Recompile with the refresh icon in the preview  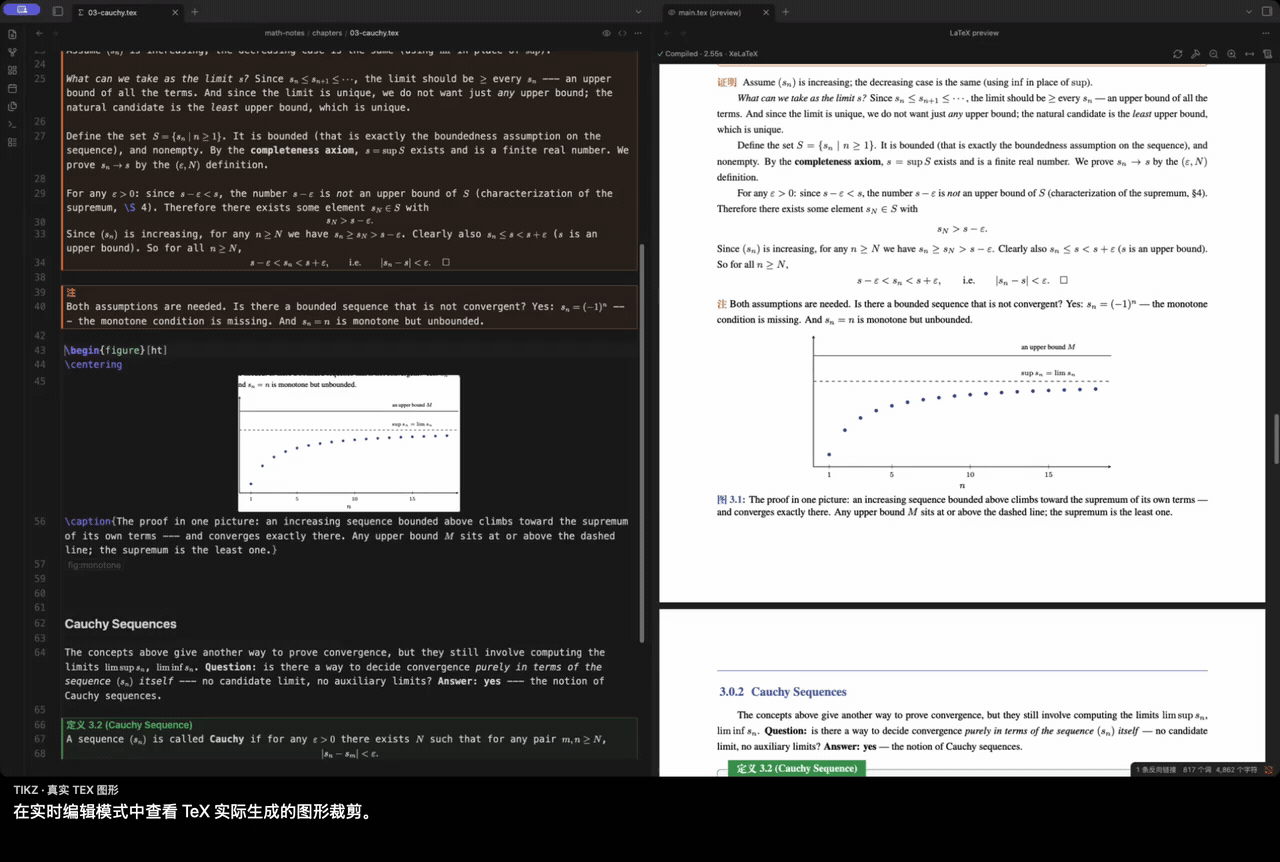click(x=1178, y=54)
